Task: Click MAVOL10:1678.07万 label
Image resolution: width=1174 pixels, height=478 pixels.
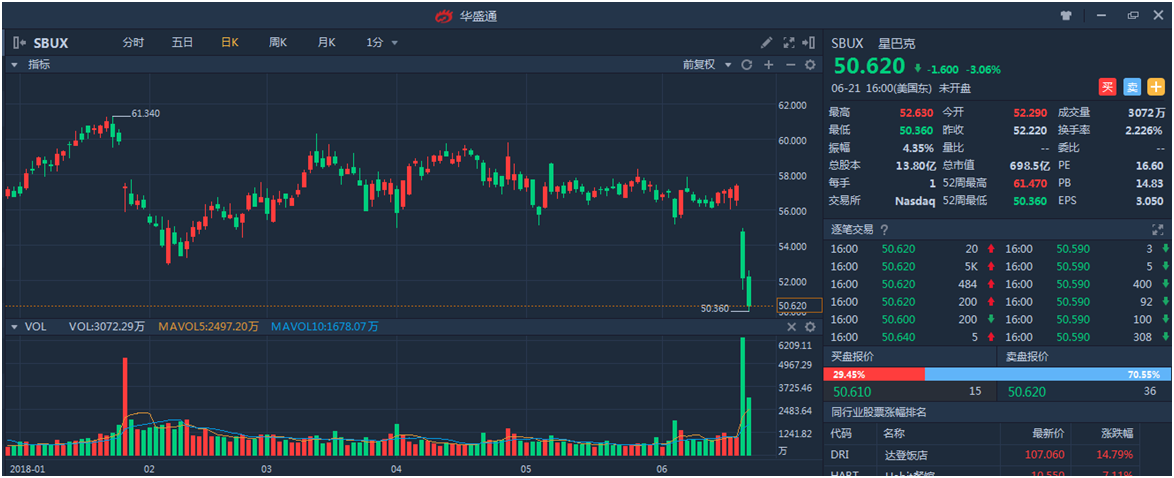Action: [325, 327]
